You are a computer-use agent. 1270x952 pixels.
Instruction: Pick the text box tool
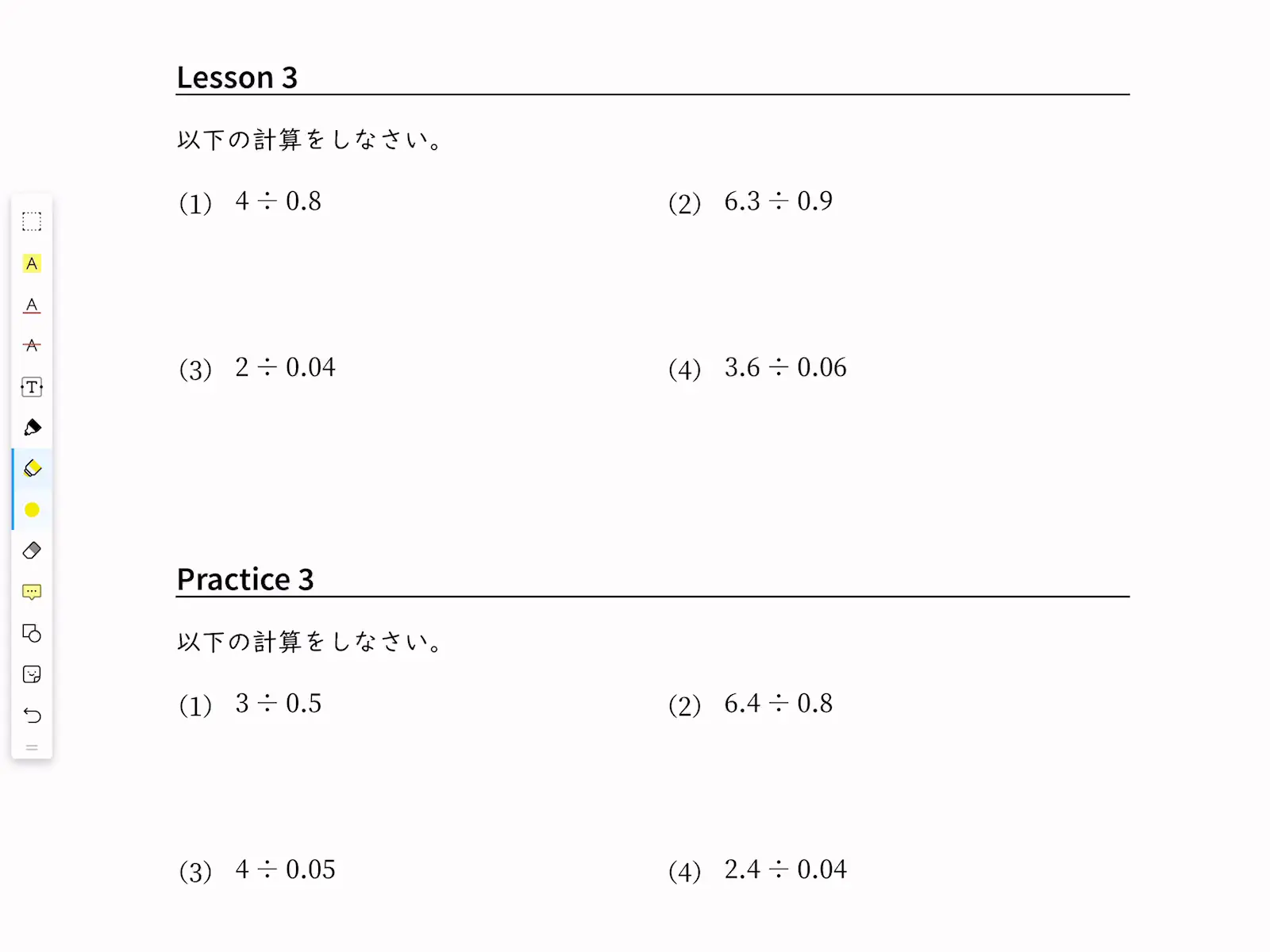click(32, 387)
